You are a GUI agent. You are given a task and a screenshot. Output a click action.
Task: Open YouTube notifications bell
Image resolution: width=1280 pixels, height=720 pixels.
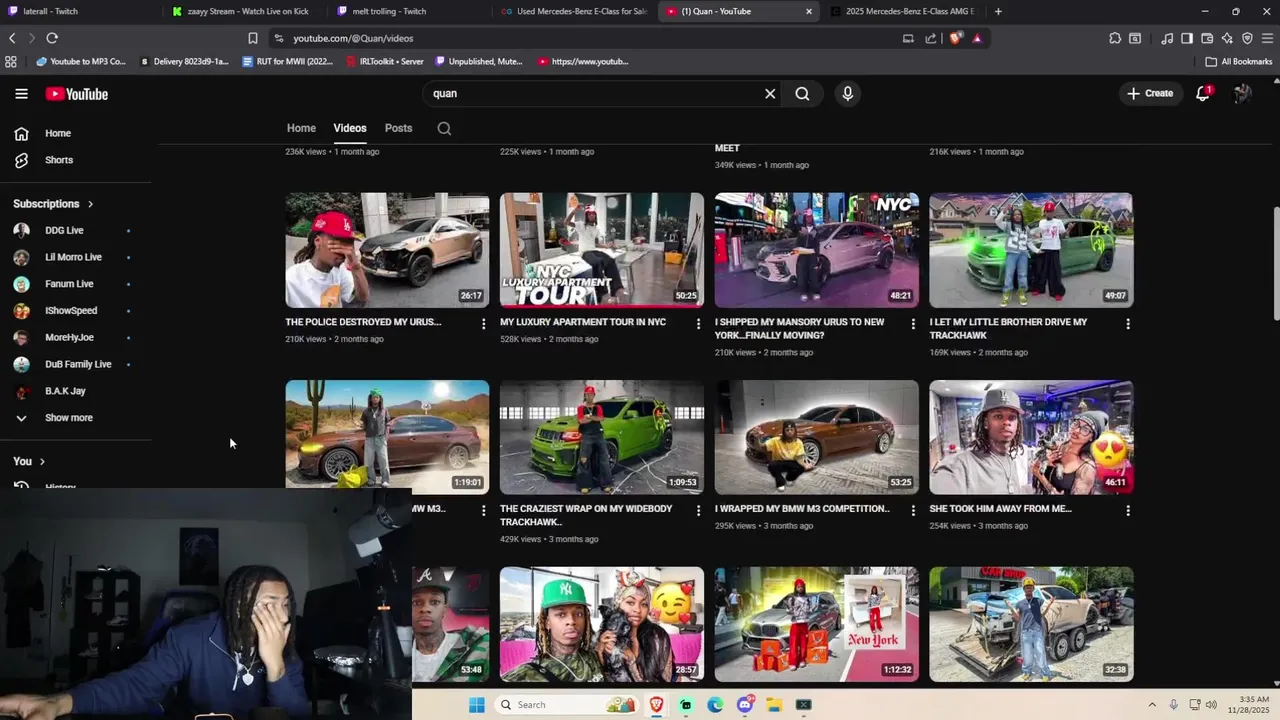[x=1203, y=94]
